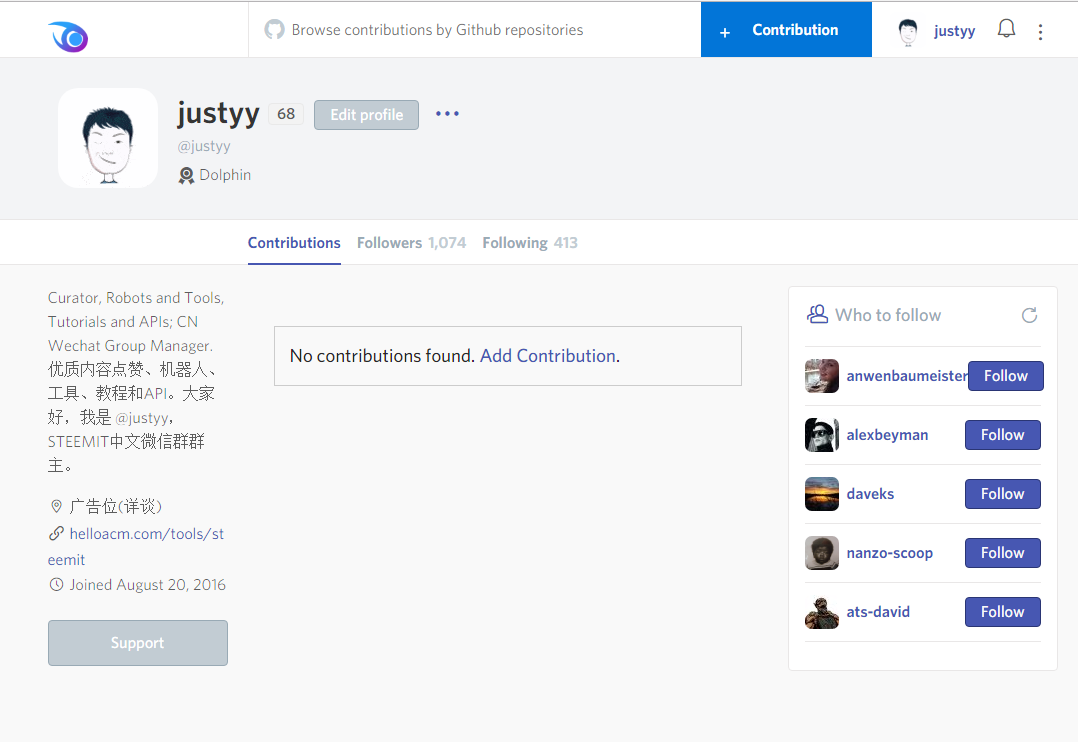
Task: Open the three-dot options next to Edit profile
Action: pos(447,113)
